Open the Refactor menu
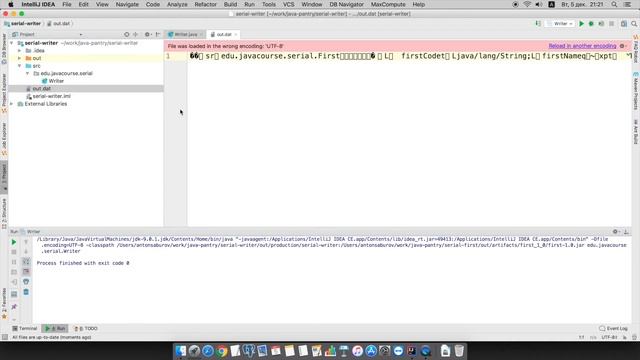 coord(205,4)
